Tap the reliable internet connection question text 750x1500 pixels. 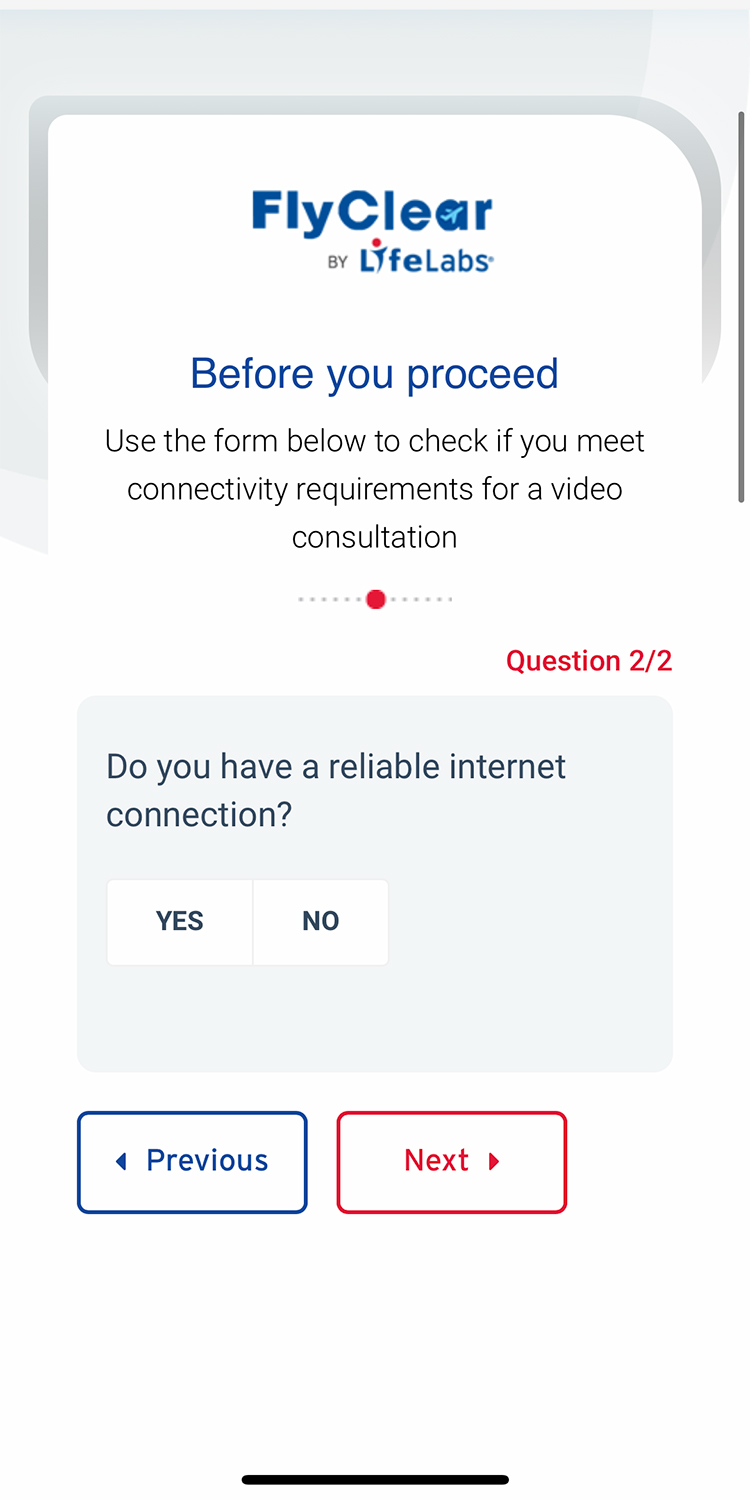pos(336,790)
